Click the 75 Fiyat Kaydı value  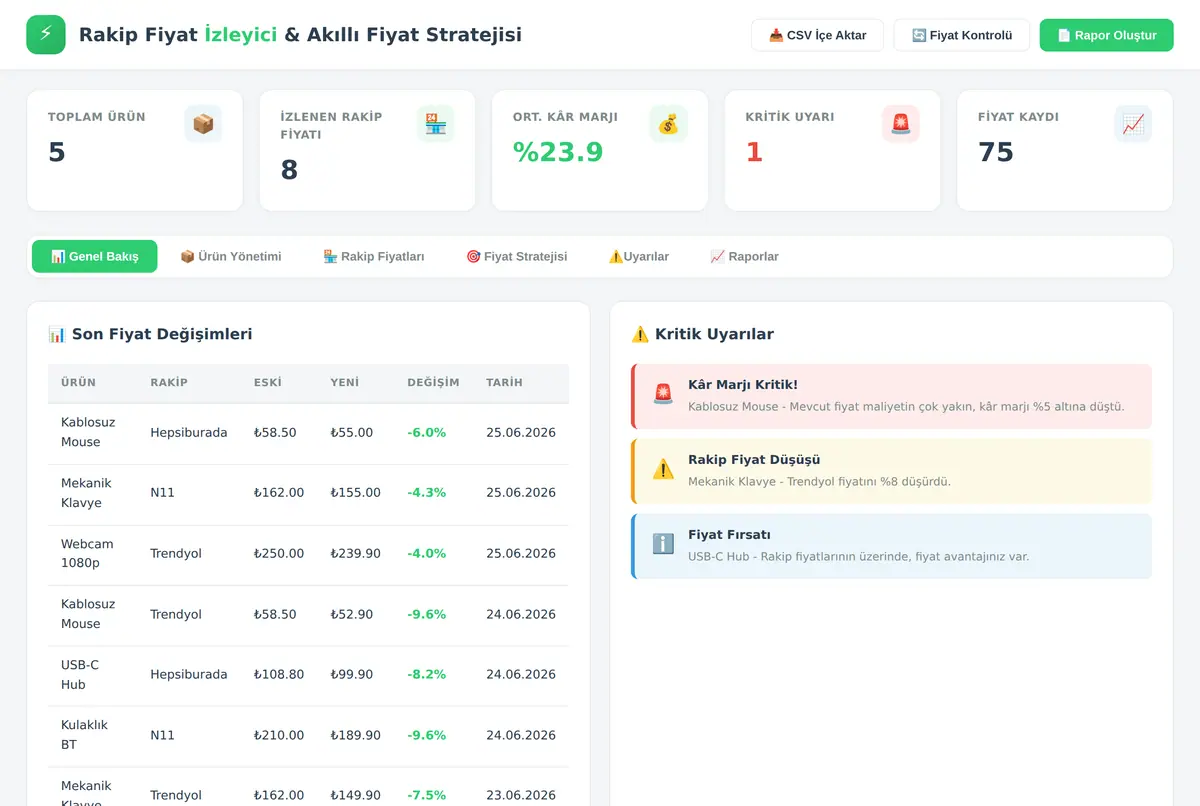coord(996,152)
